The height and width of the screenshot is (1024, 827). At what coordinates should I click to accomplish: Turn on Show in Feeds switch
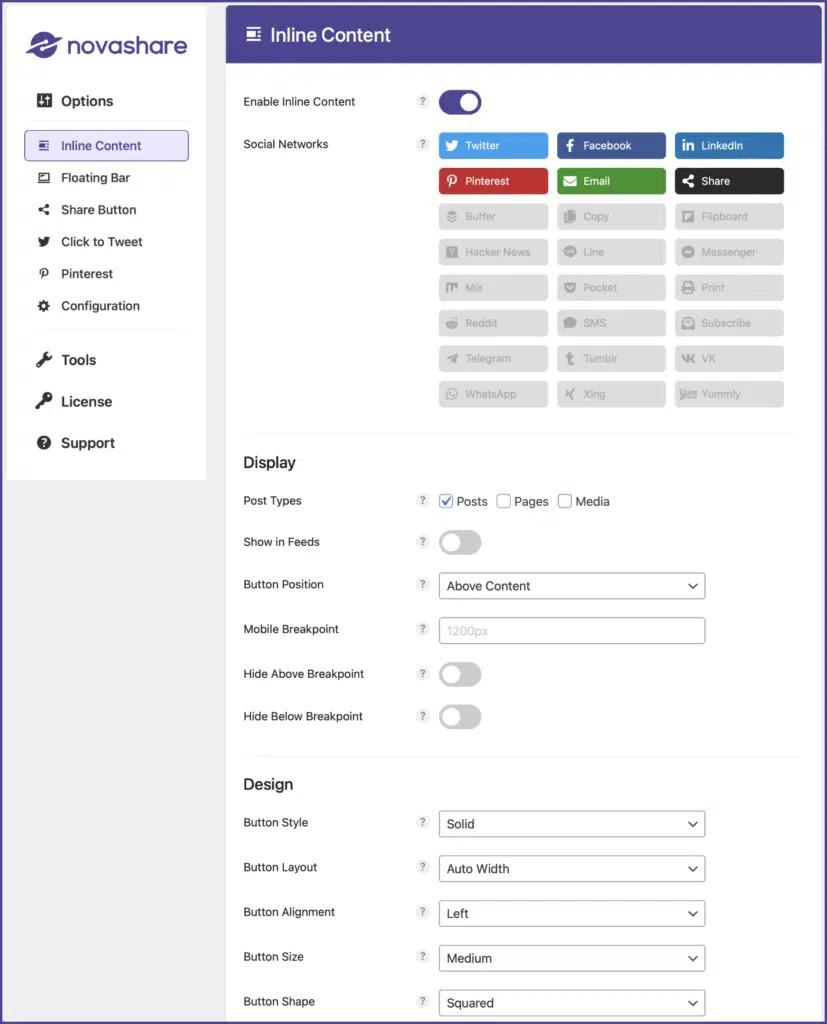(460, 542)
